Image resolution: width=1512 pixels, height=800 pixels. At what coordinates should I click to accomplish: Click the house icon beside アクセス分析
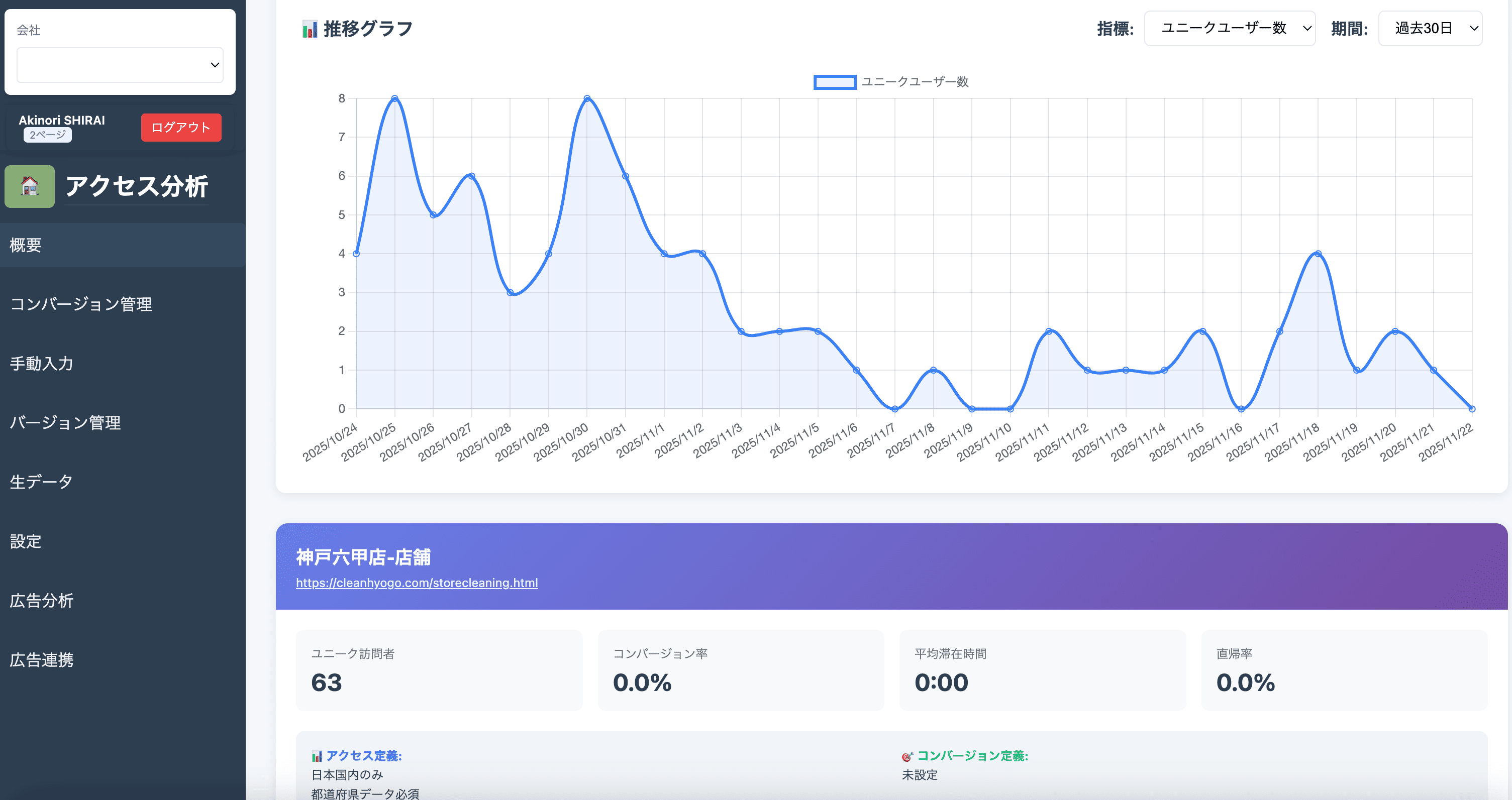click(29, 186)
